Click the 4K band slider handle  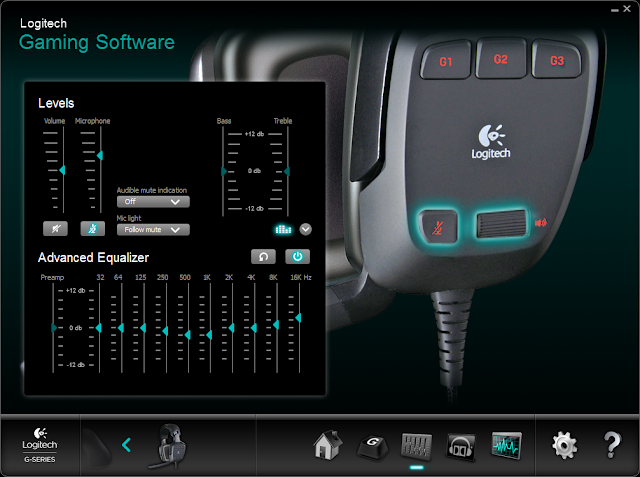coord(254,328)
